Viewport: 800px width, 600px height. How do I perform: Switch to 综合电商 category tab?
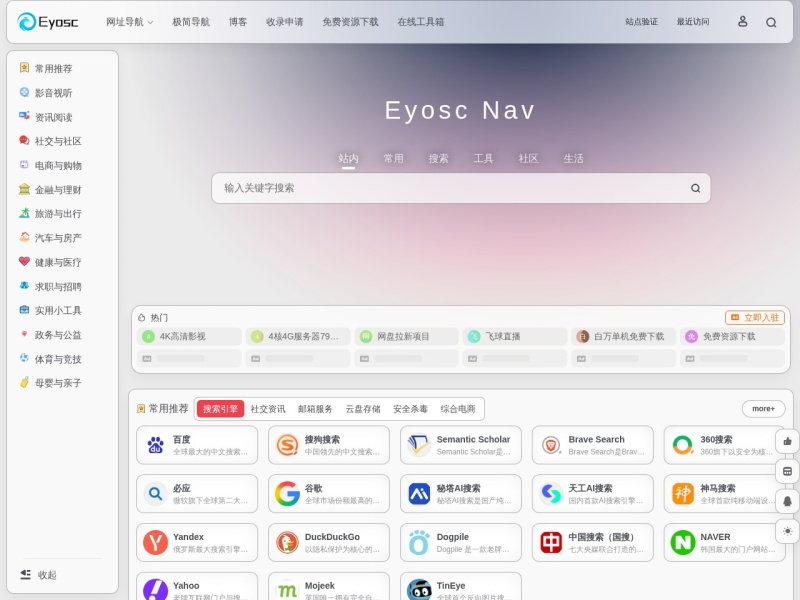pos(458,409)
